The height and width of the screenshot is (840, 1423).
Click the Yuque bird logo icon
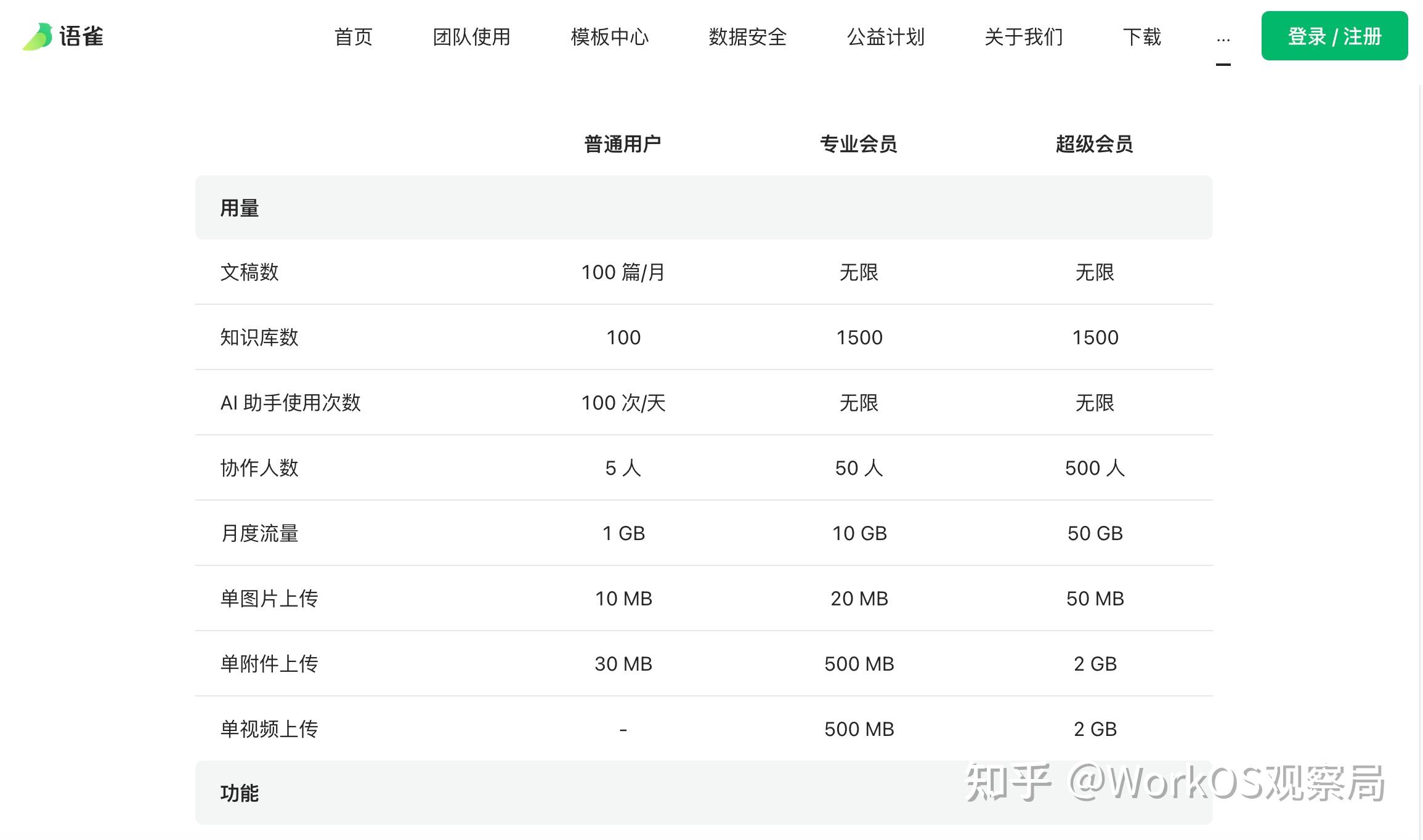tap(38, 37)
